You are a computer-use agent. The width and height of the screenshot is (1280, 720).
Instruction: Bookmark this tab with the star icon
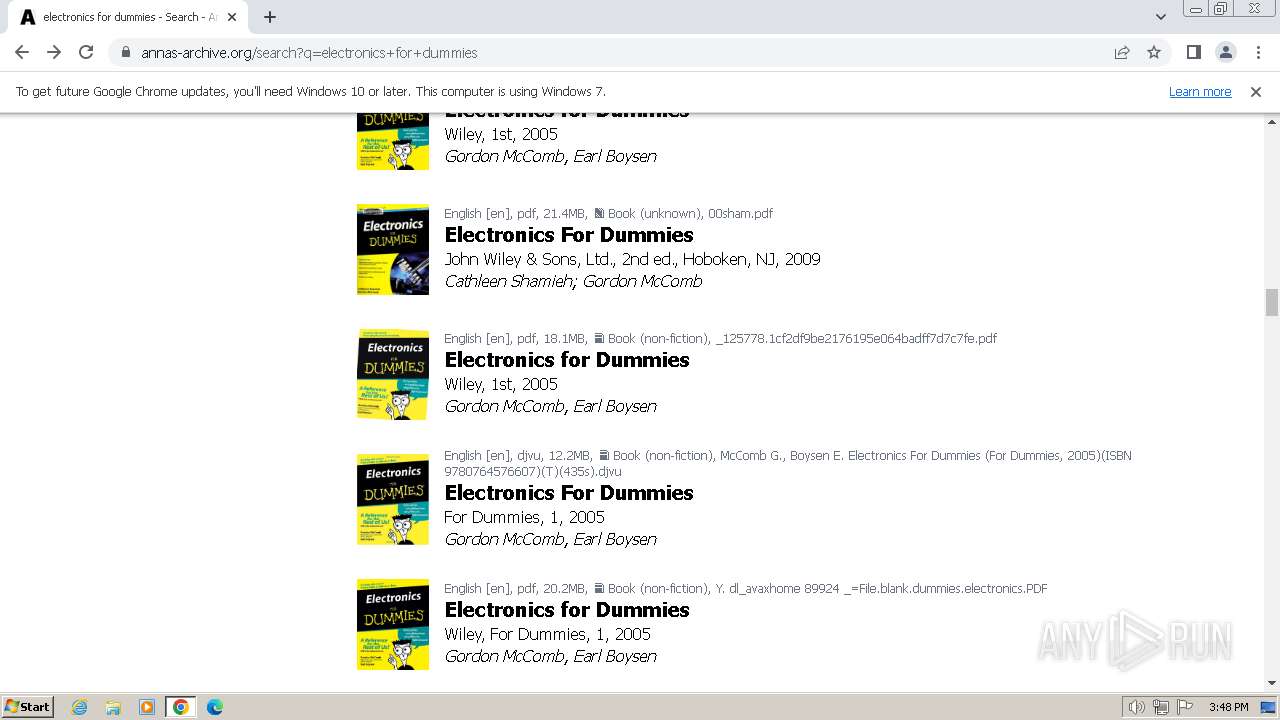click(x=1154, y=52)
